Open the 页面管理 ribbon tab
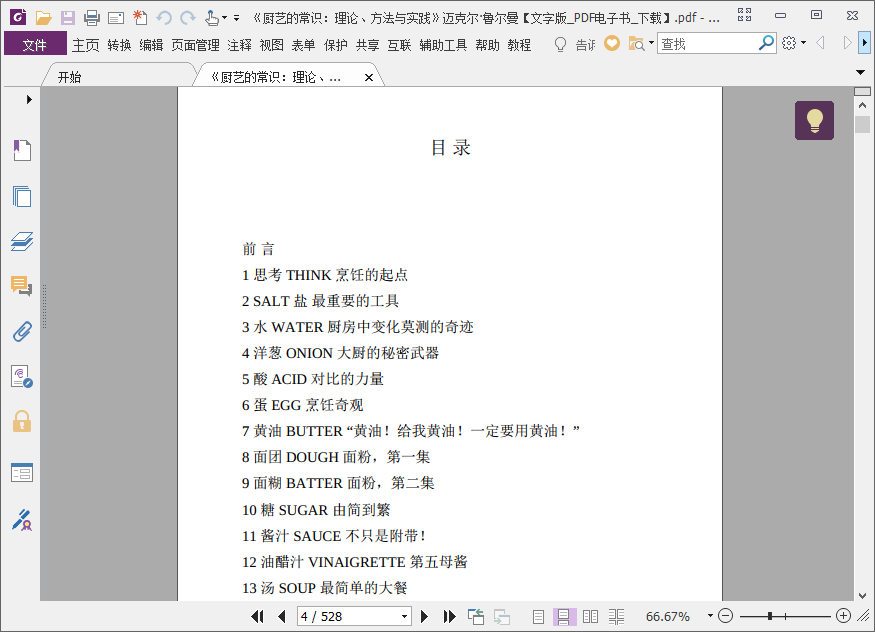Image resolution: width=875 pixels, height=632 pixels. (195, 45)
